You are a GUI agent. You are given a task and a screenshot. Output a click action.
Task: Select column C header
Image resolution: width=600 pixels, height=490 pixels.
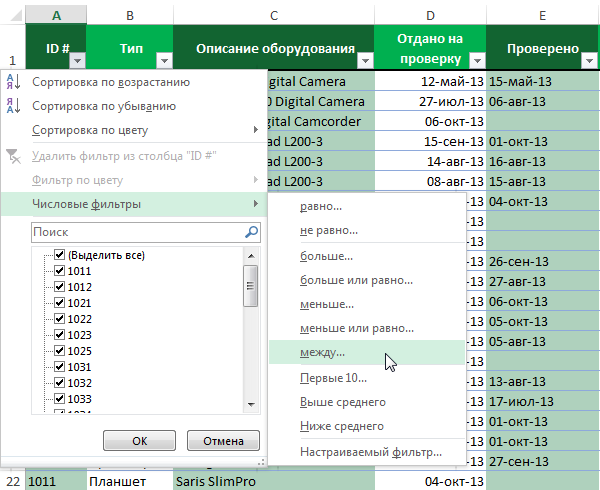[274, 15]
